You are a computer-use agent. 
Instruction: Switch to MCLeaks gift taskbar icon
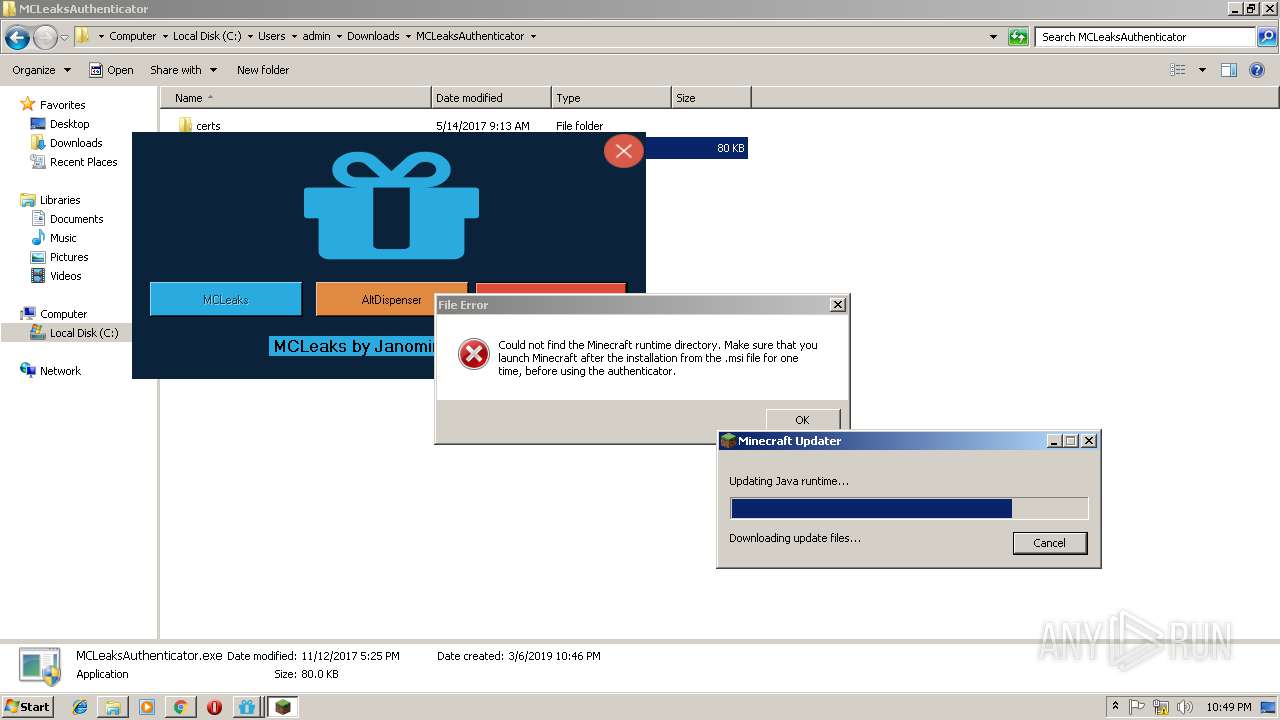pos(247,707)
